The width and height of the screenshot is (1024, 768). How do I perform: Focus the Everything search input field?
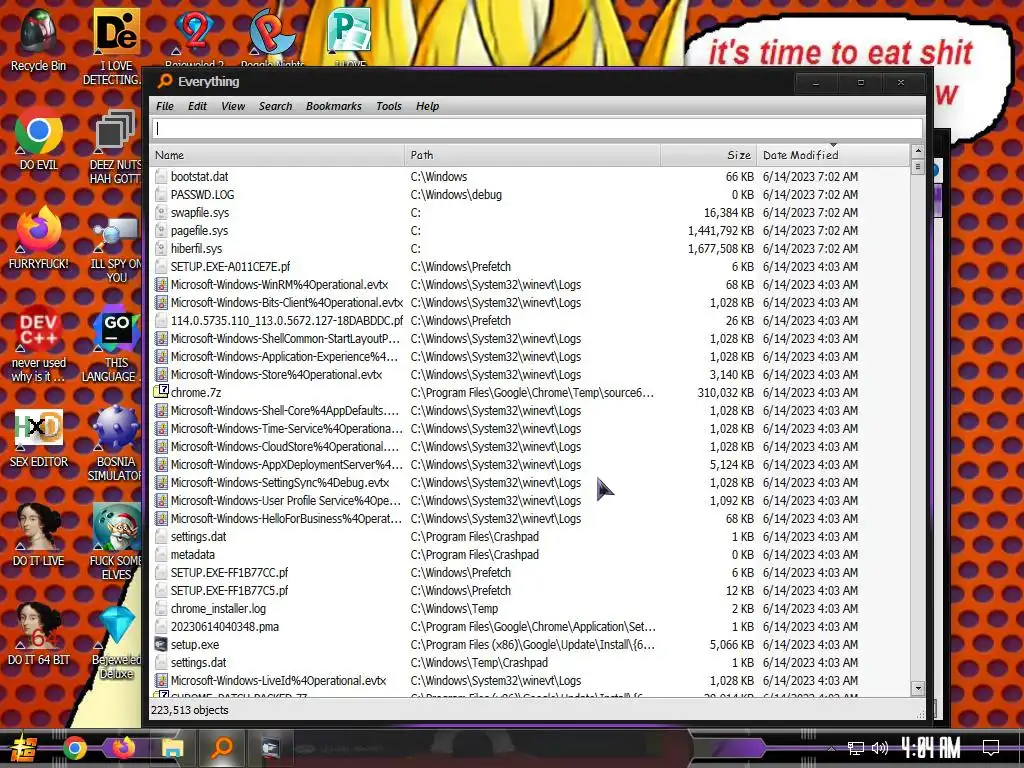(x=537, y=129)
